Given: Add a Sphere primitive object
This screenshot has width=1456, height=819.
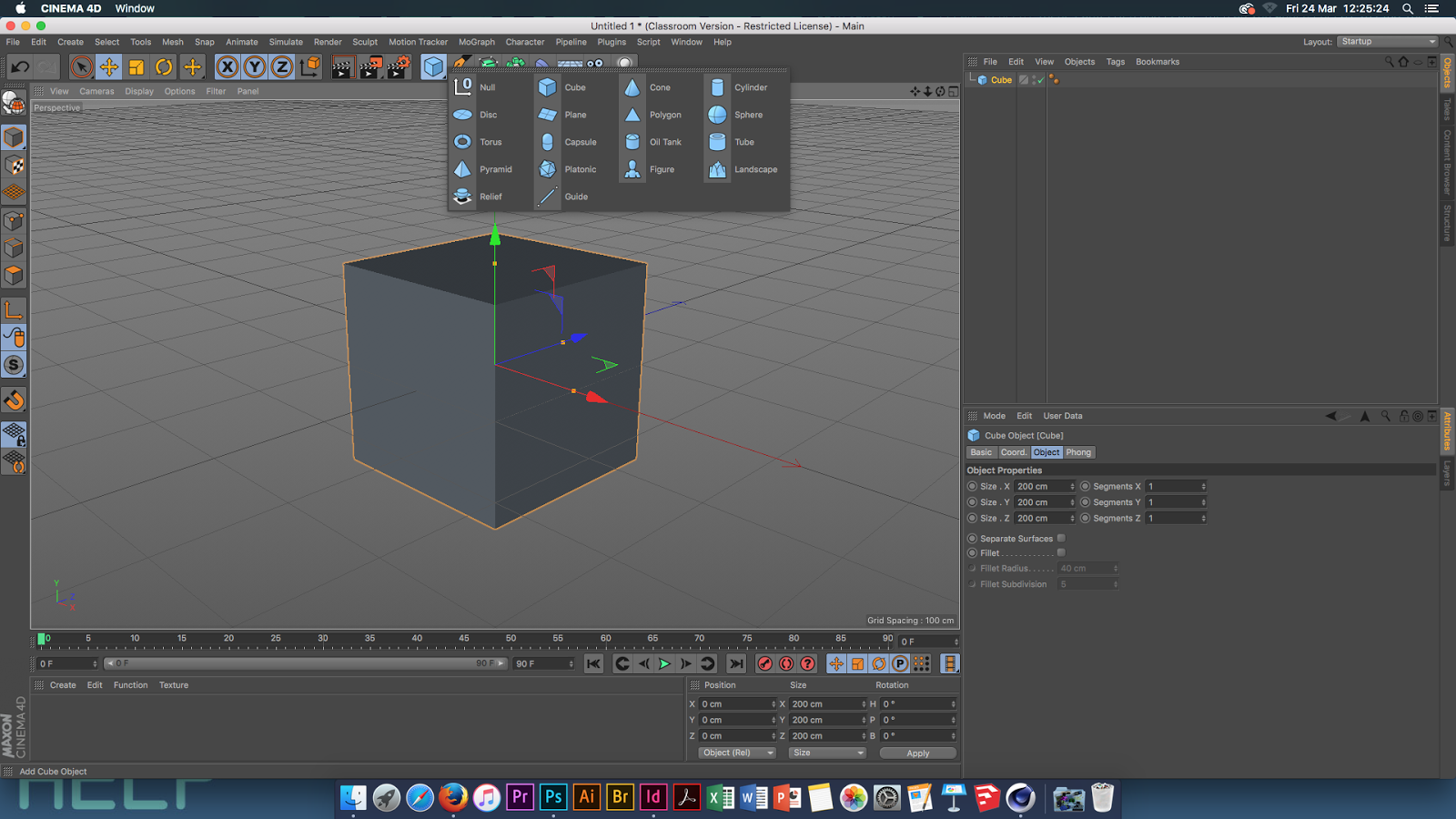Looking at the screenshot, I should [x=718, y=115].
